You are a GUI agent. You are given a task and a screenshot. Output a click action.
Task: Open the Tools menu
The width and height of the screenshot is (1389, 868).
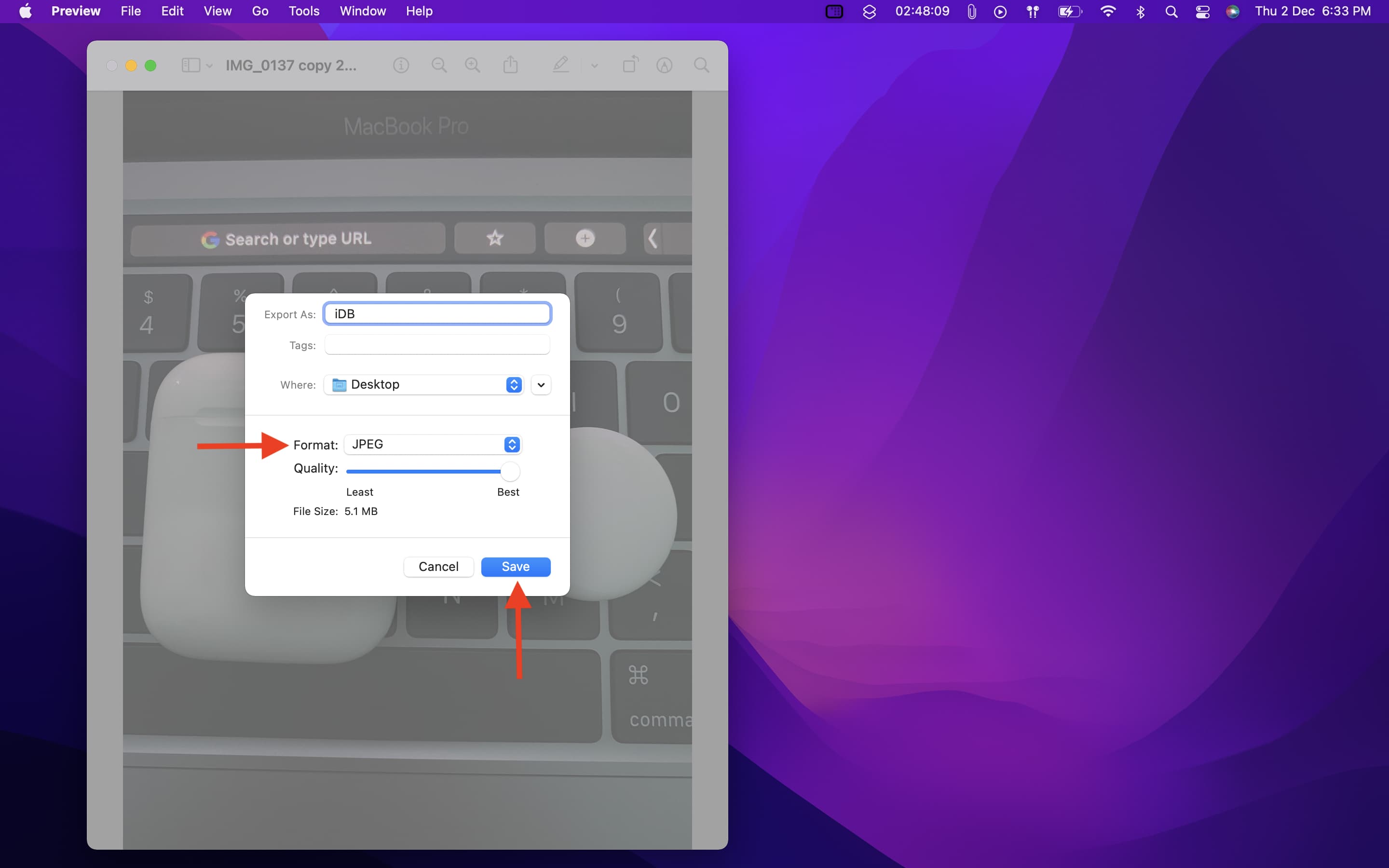(304, 11)
